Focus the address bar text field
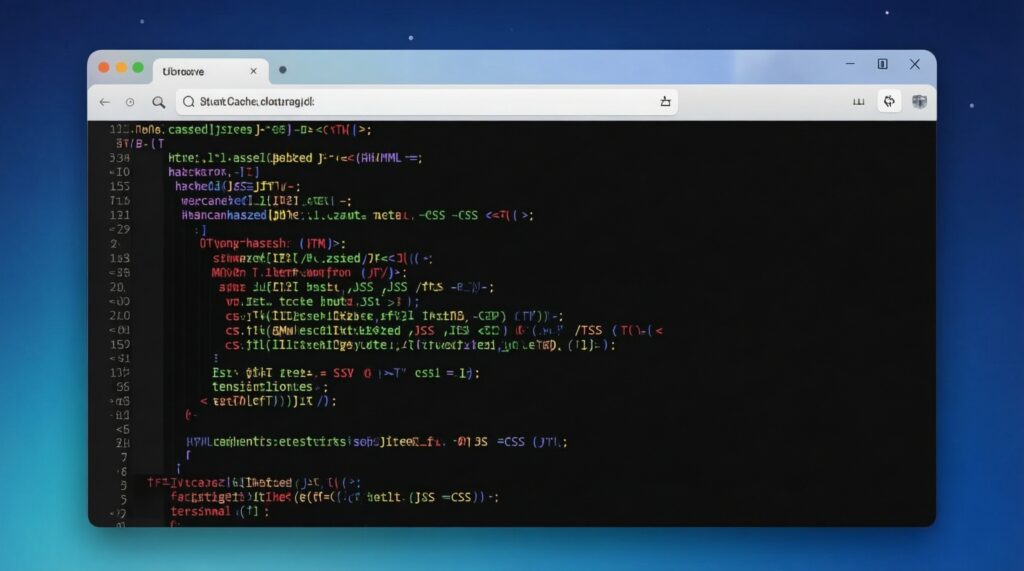The width and height of the screenshot is (1024, 571). pos(420,102)
